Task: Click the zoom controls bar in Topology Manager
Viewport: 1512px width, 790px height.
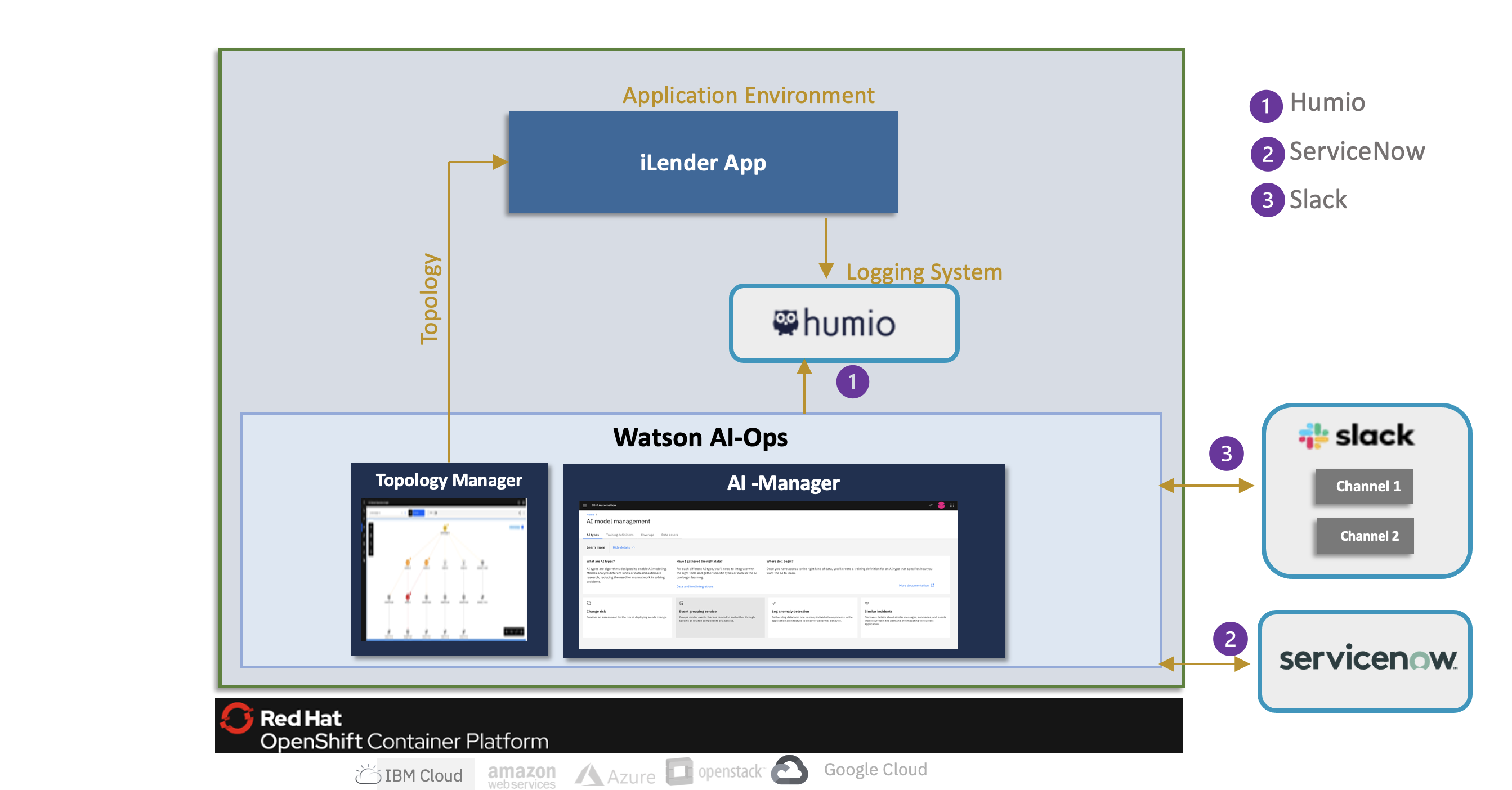Action: [513, 632]
